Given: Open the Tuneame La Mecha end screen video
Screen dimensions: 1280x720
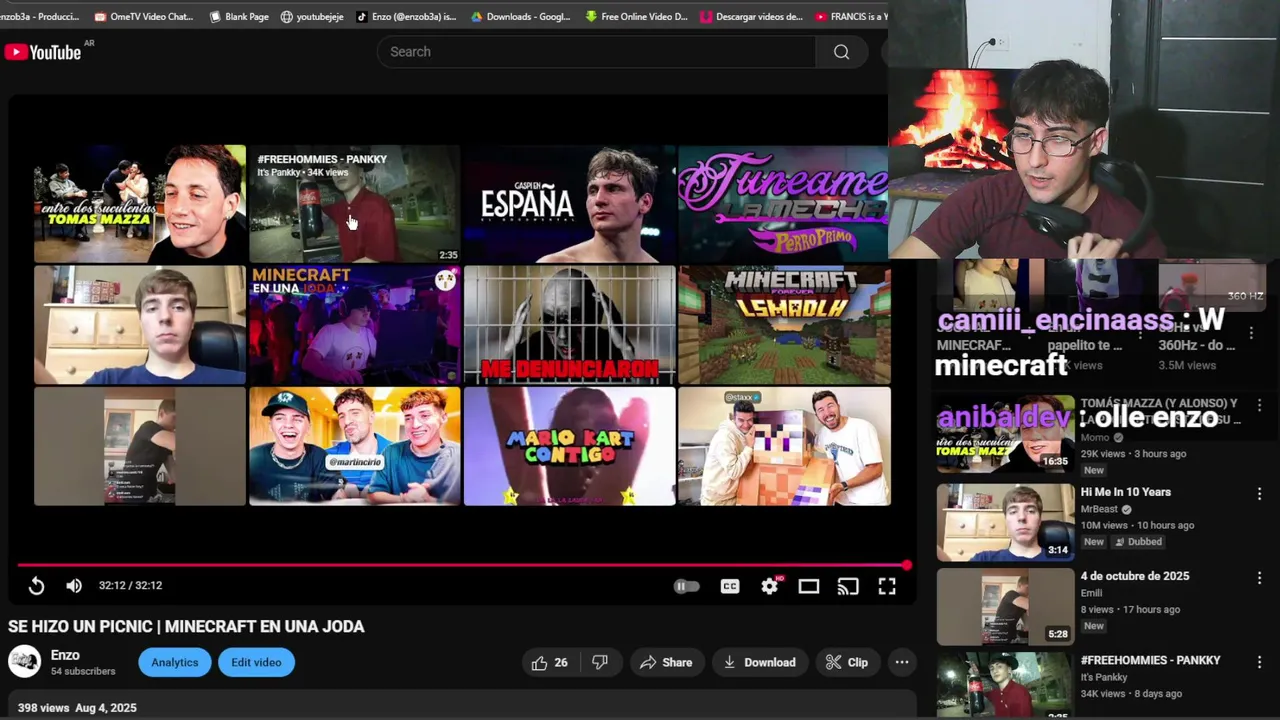Looking at the screenshot, I should click(783, 203).
